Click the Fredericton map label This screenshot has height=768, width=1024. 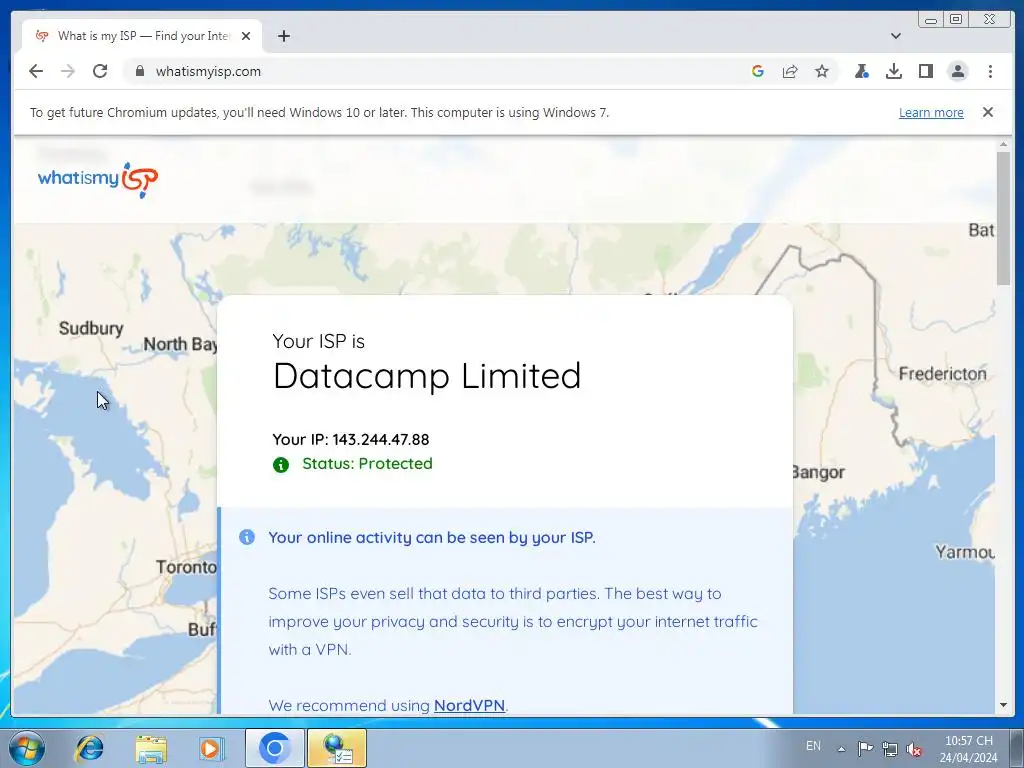point(942,374)
